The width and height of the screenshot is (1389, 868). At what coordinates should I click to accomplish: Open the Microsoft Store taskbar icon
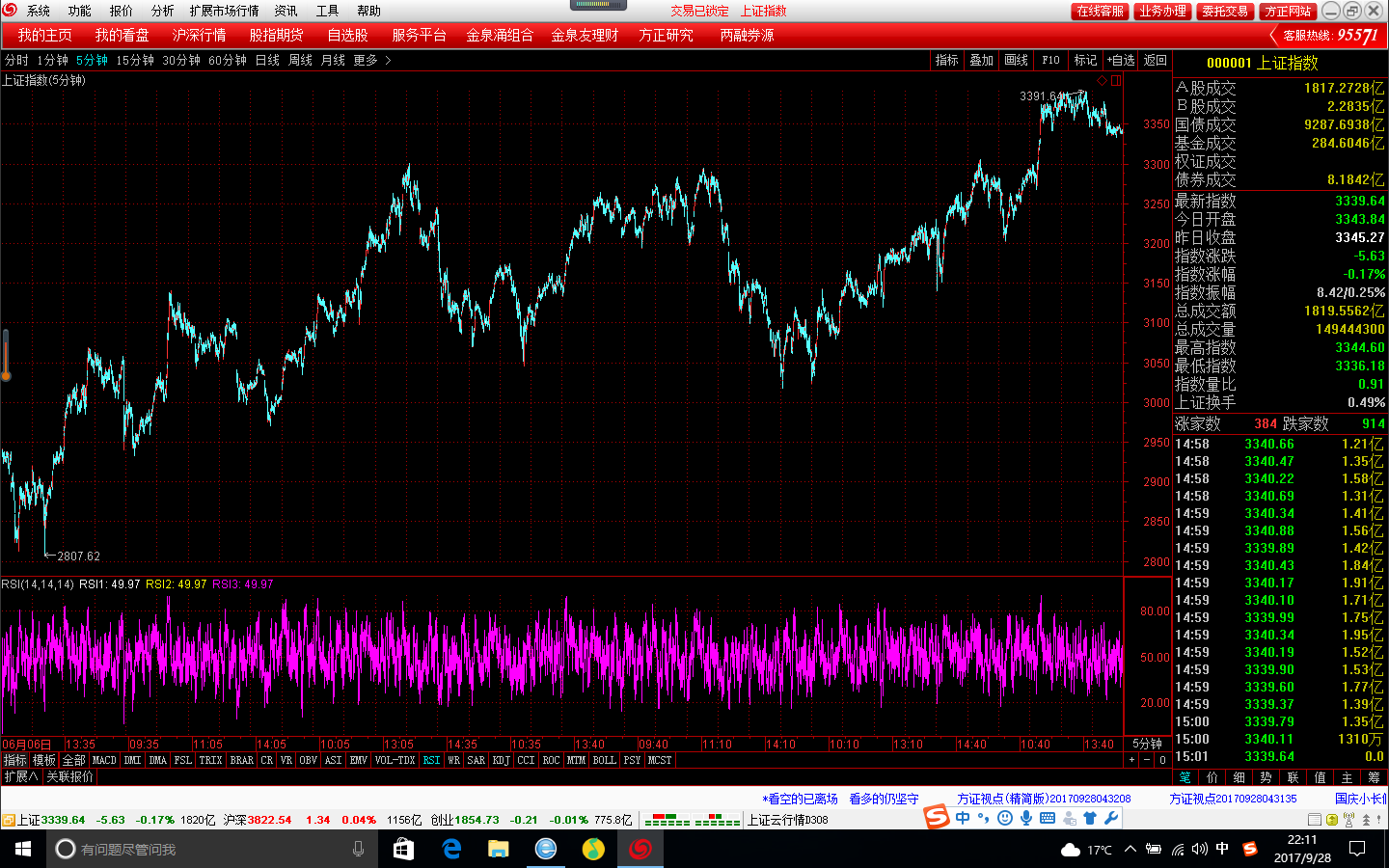[403, 849]
